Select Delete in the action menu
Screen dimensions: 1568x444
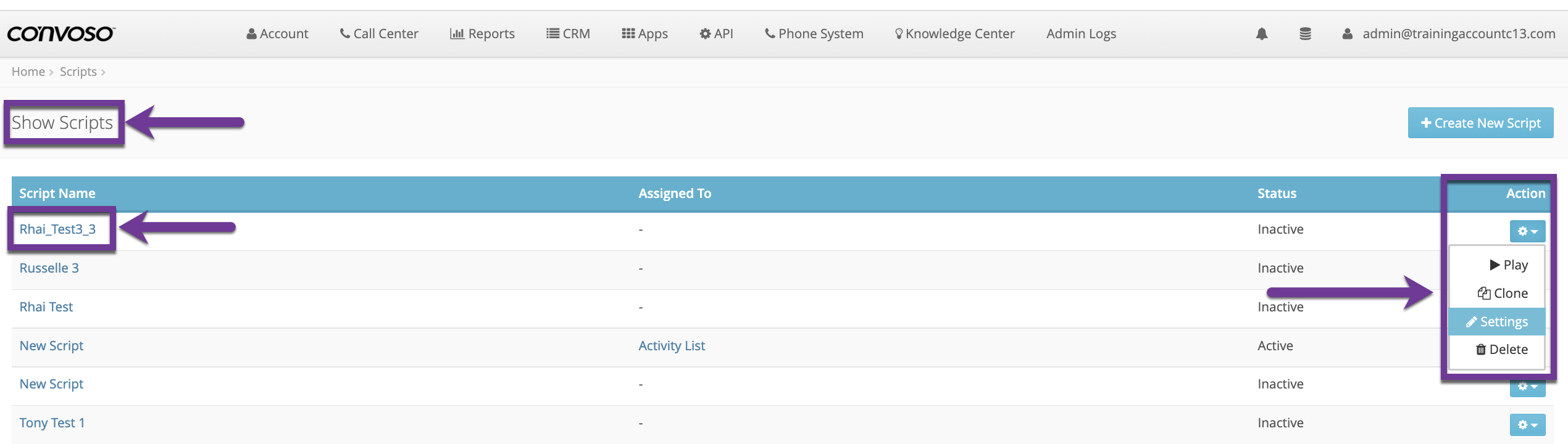(1501, 350)
